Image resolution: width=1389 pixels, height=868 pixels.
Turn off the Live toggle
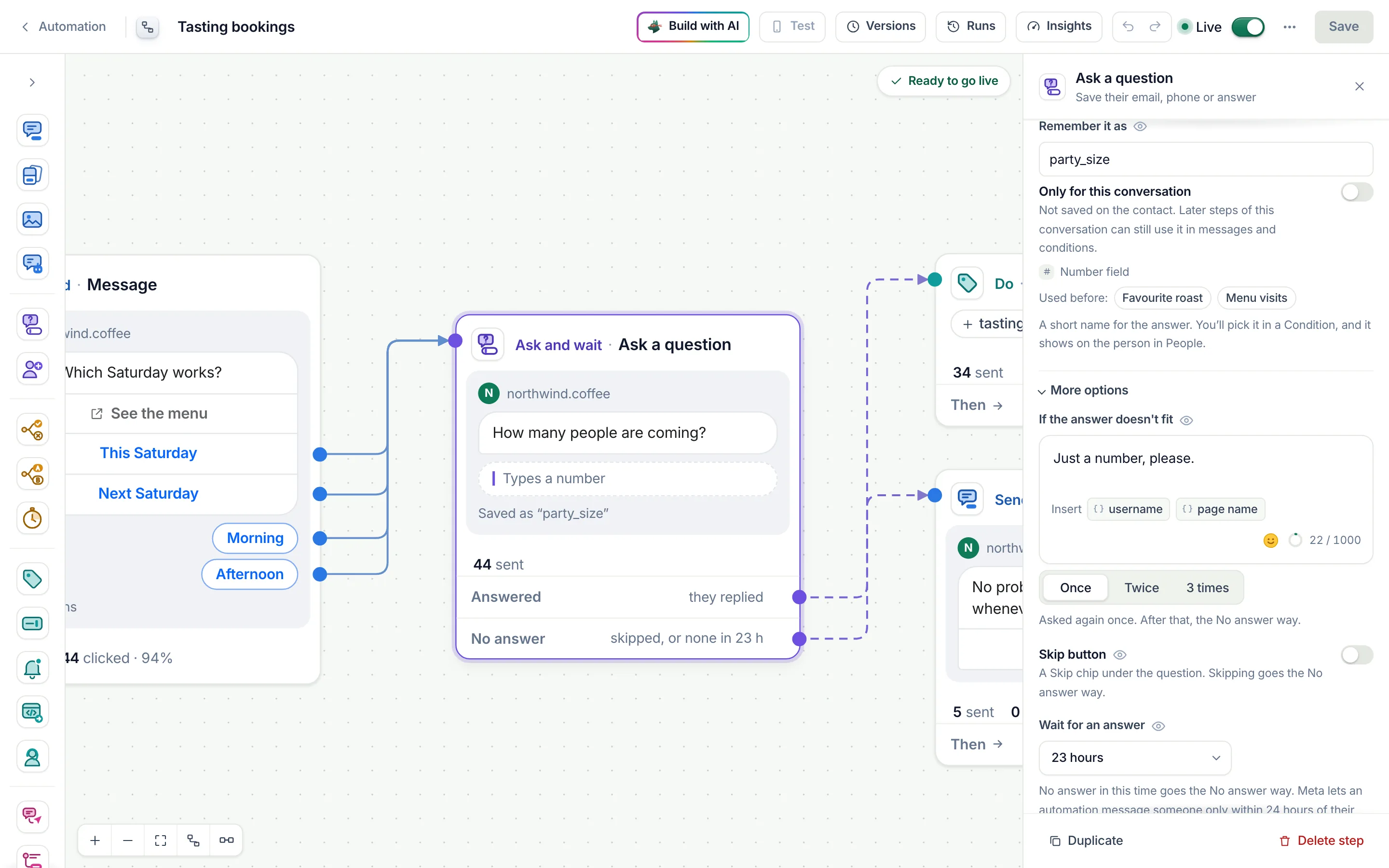point(1248,27)
